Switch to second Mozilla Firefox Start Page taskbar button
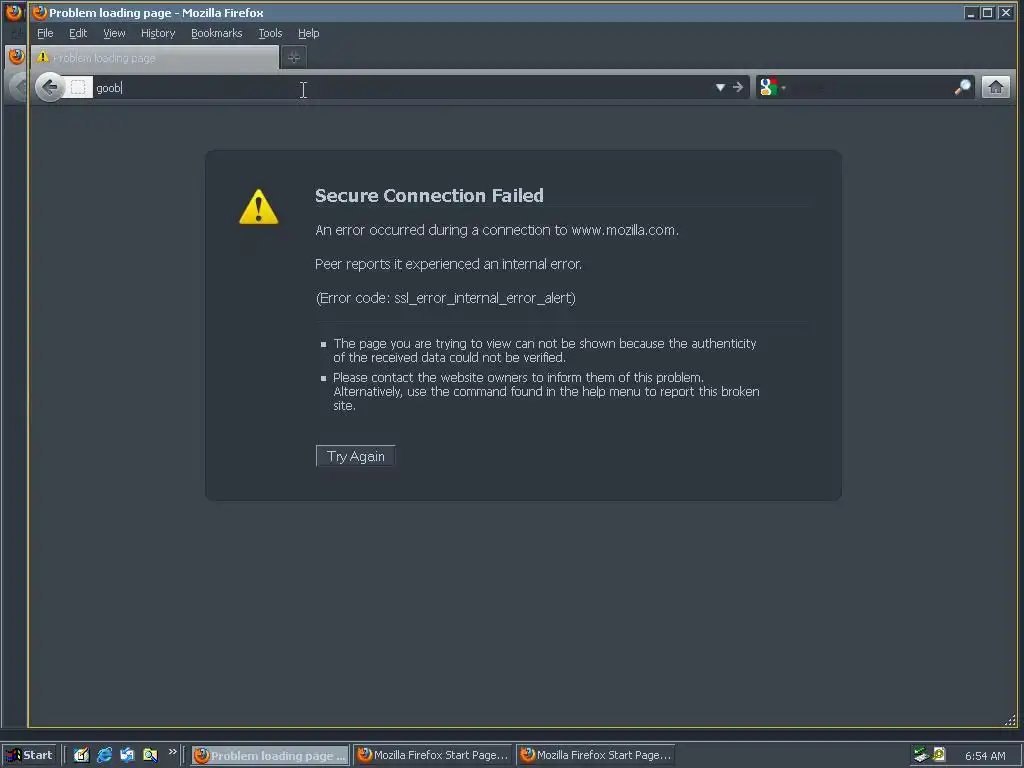 click(596, 756)
